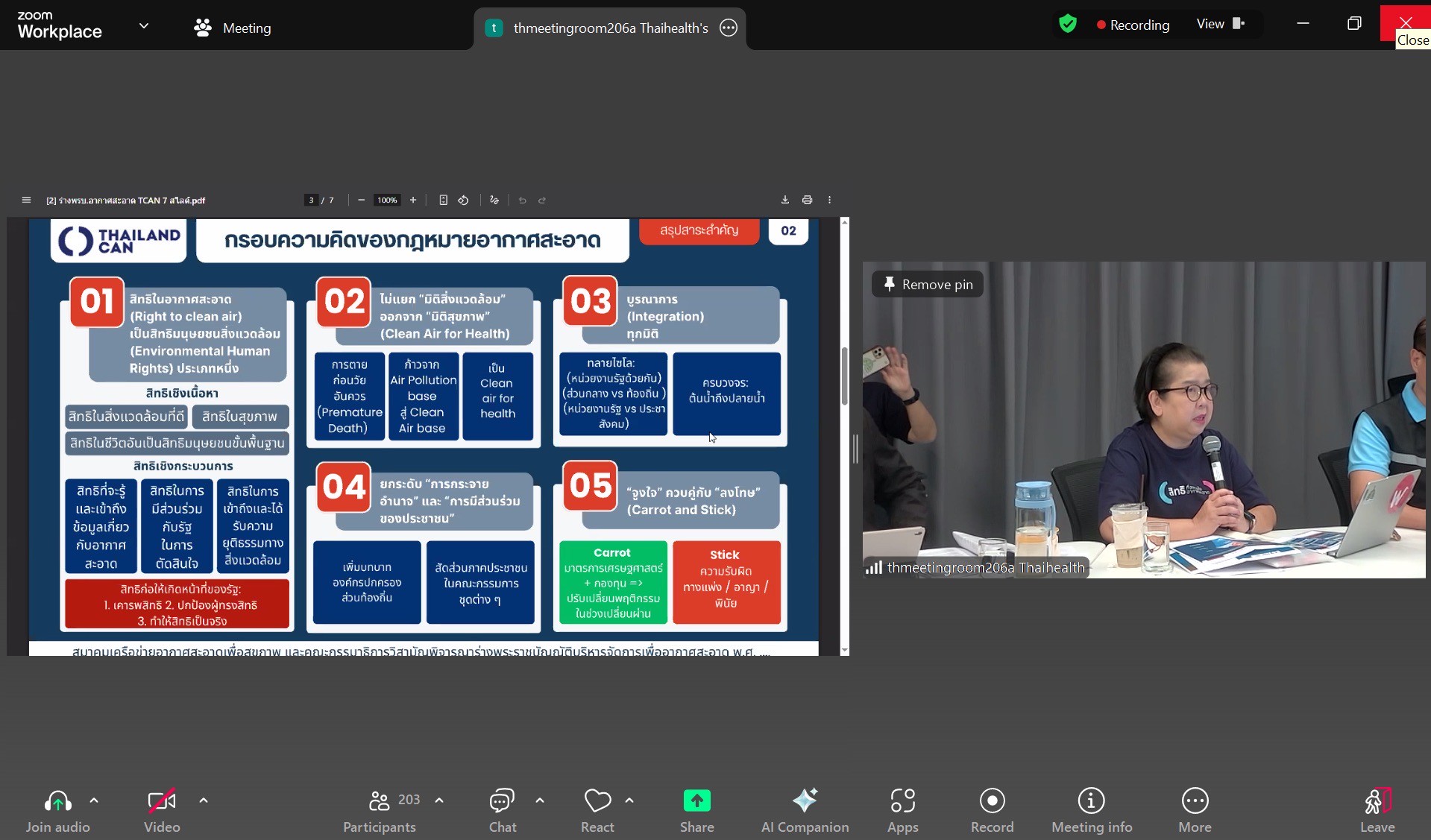Open Zoom Workplace dropdown arrow
1431x840 pixels.
point(144,25)
